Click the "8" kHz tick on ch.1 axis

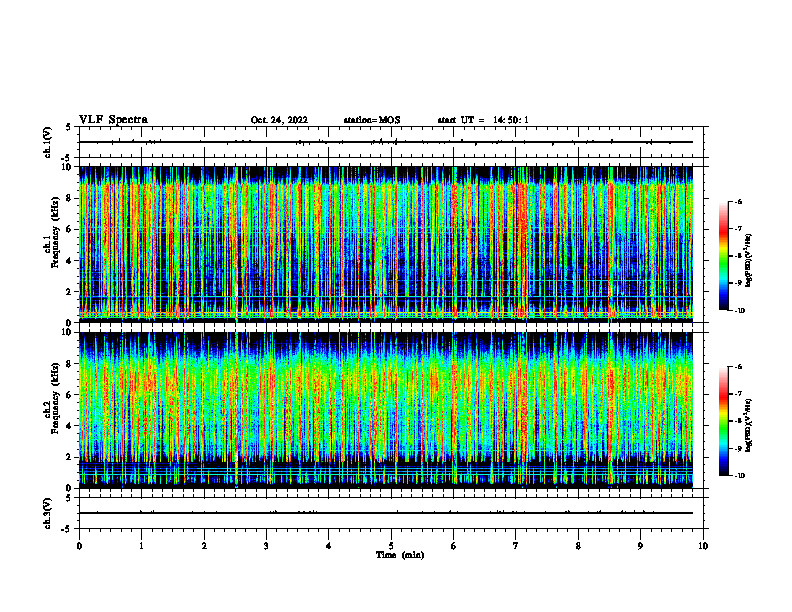(x=70, y=198)
